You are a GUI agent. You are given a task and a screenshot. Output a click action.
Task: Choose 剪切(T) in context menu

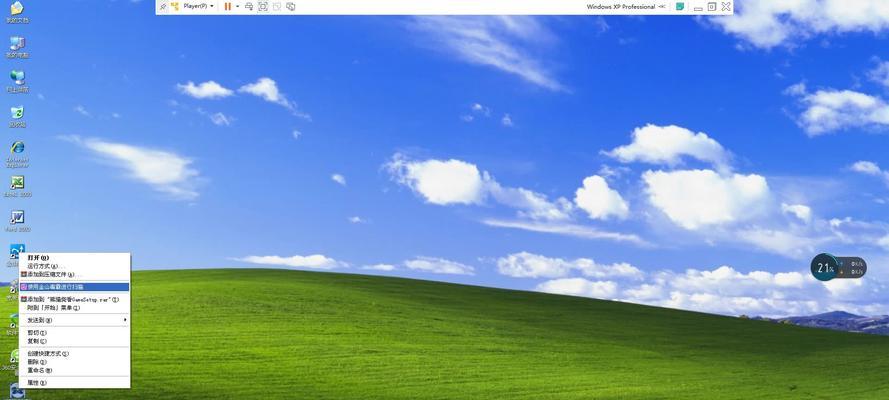click(x=74, y=333)
